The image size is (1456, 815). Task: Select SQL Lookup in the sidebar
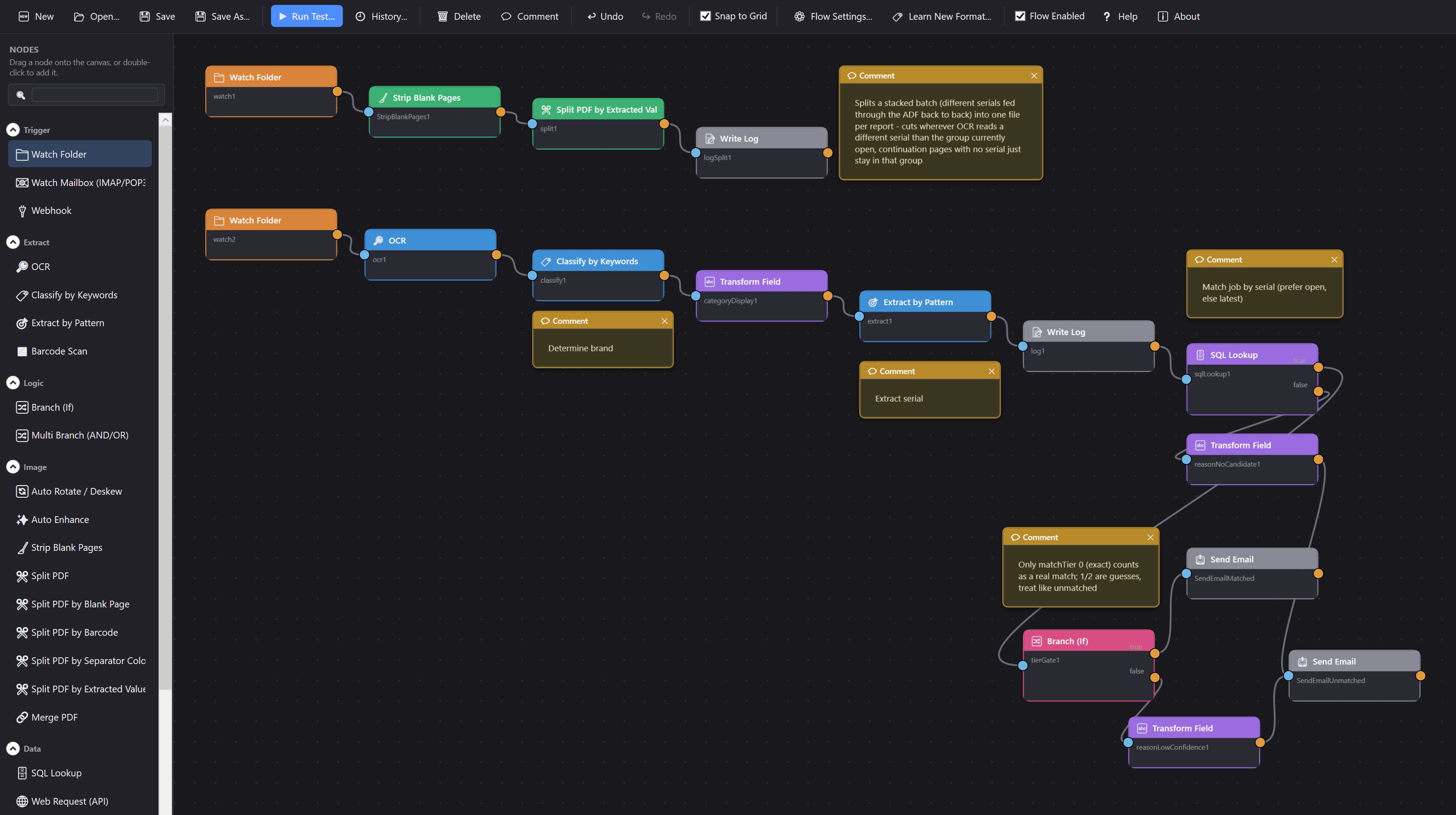80,773
